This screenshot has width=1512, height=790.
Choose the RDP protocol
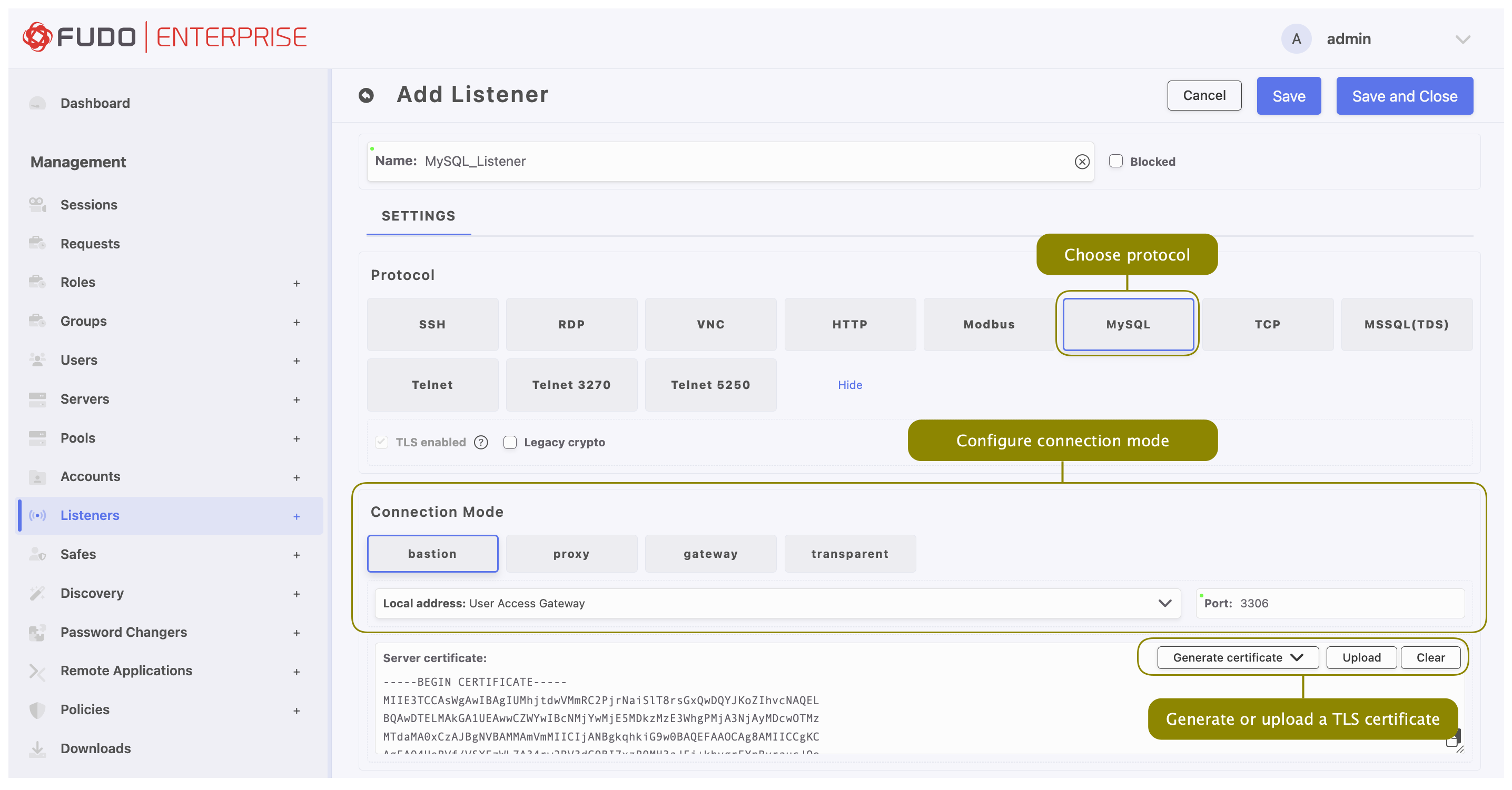[x=571, y=324]
